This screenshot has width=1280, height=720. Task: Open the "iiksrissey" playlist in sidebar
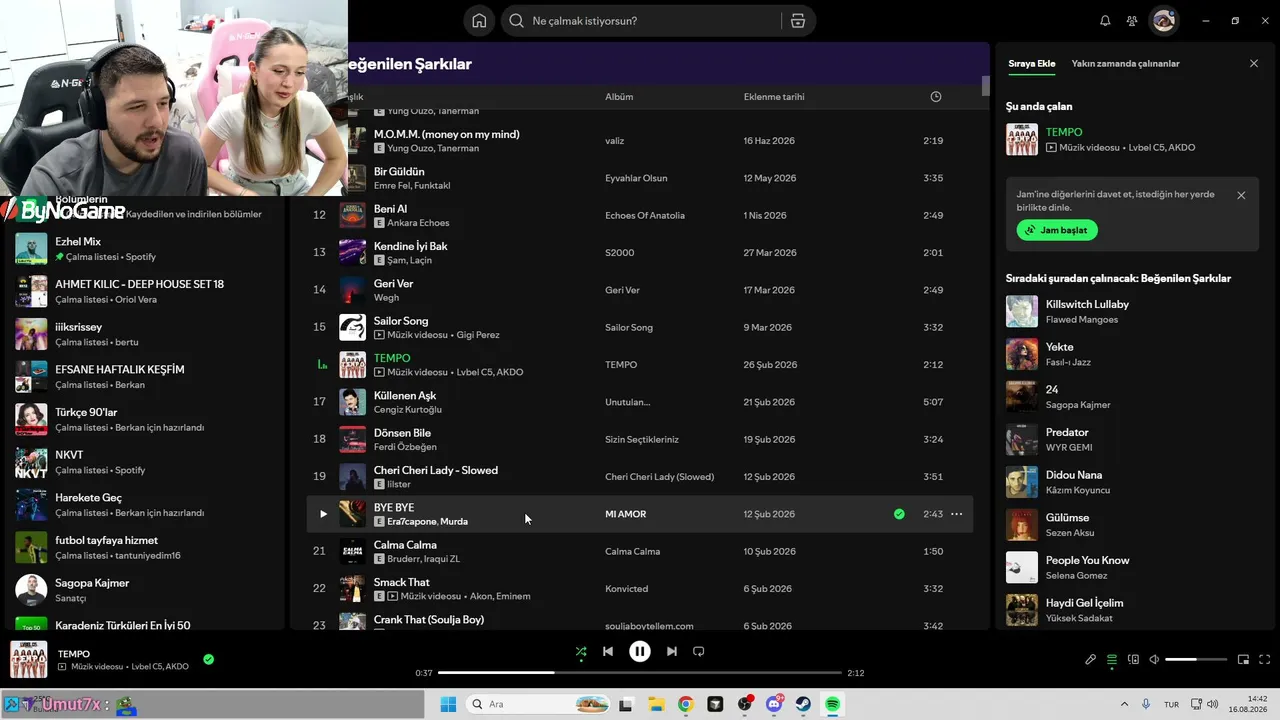pyautogui.click(x=146, y=334)
